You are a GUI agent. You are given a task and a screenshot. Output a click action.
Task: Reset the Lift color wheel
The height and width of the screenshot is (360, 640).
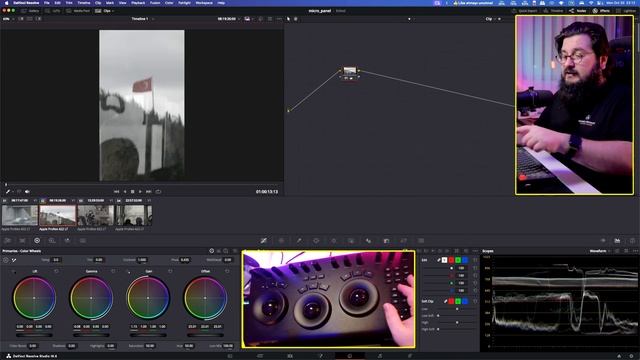click(x=56, y=271)
